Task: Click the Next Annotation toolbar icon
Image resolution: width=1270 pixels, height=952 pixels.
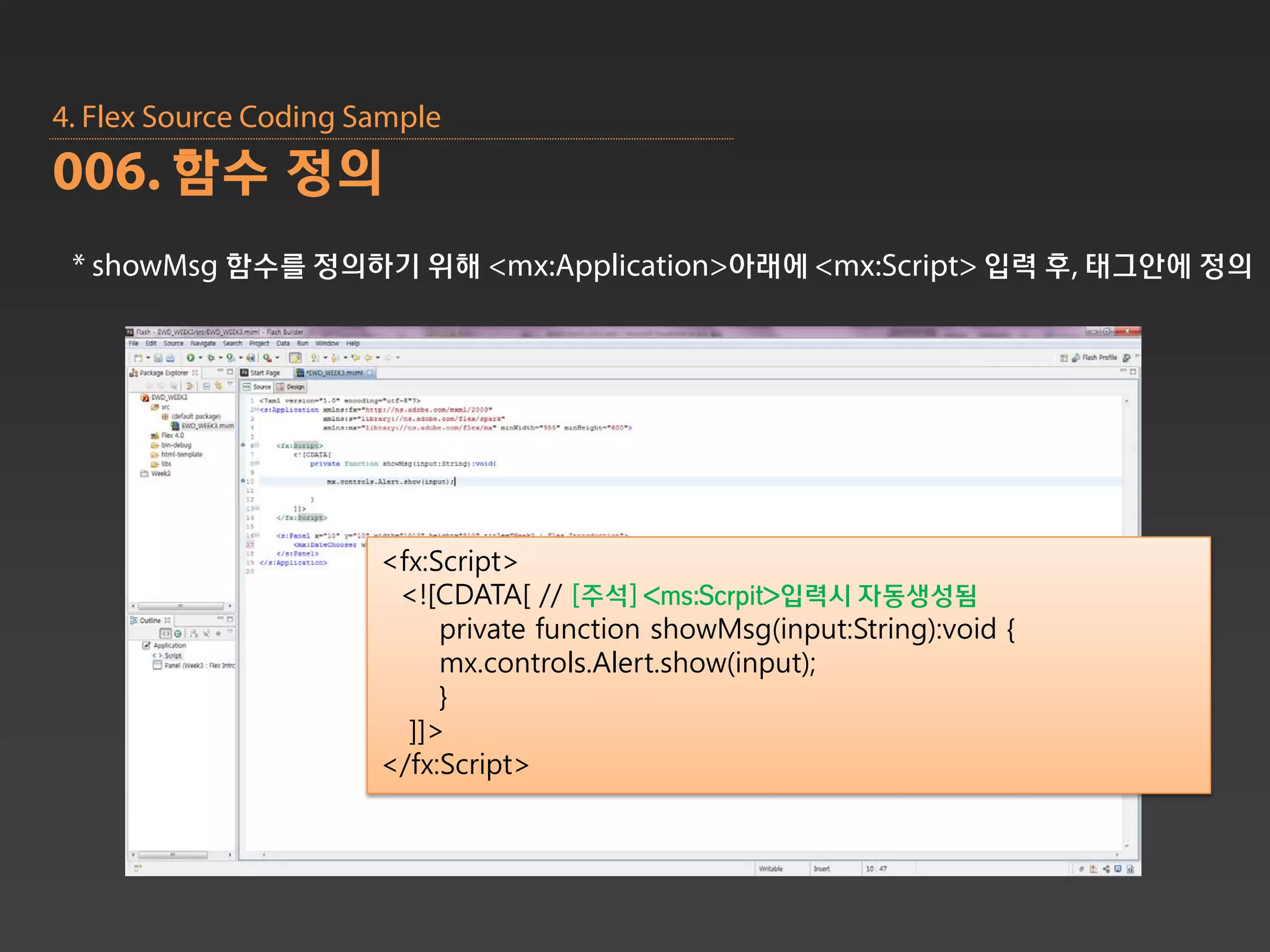Action: coord(316,358)
